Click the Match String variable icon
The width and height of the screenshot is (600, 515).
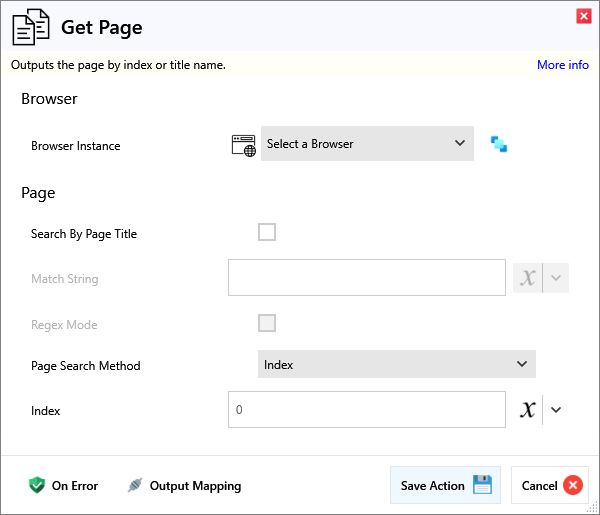click(x=527, y=278)
